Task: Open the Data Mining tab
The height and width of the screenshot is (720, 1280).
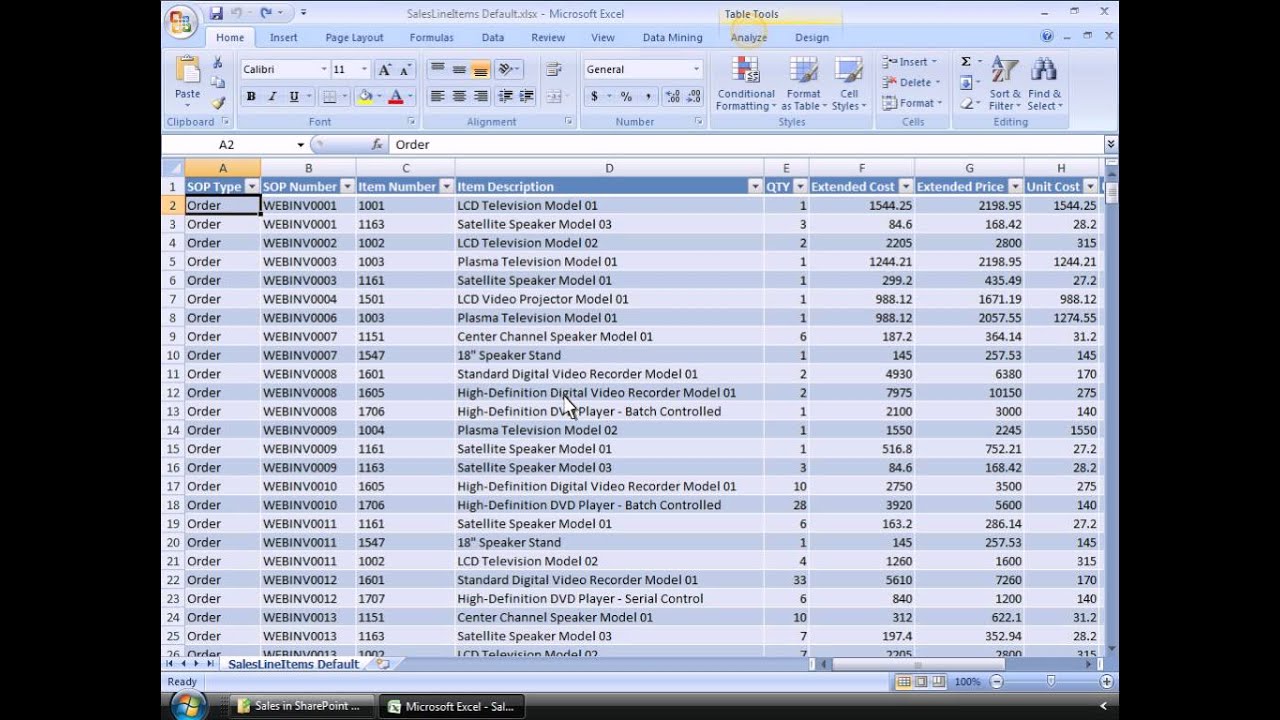Action: 672,38
